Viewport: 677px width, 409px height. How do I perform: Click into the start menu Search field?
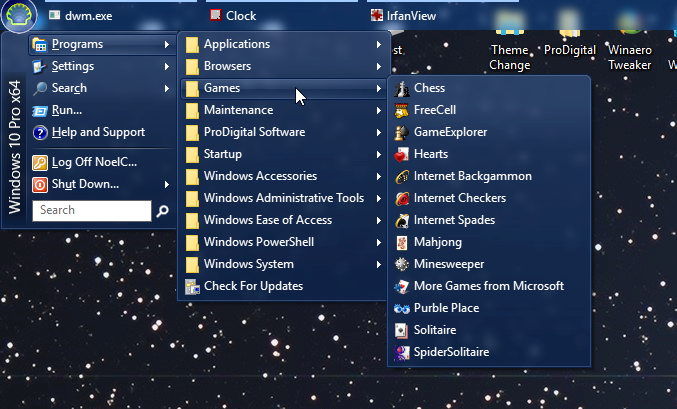(x=91, y=211)
